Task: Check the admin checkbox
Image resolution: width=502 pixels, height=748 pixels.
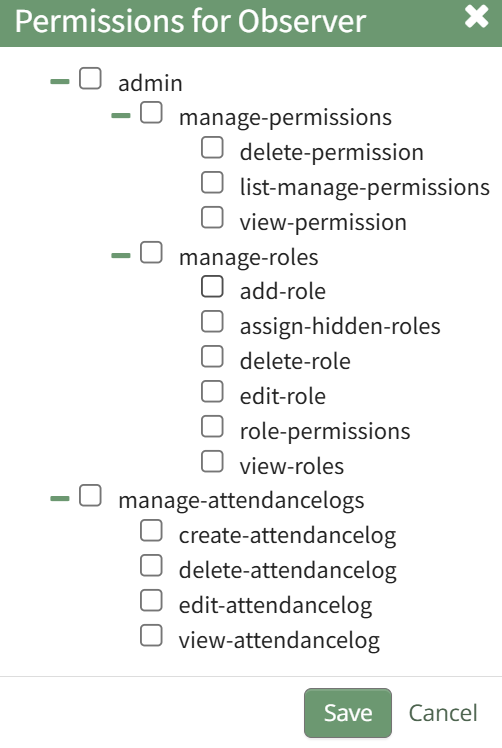Action: 90,79
